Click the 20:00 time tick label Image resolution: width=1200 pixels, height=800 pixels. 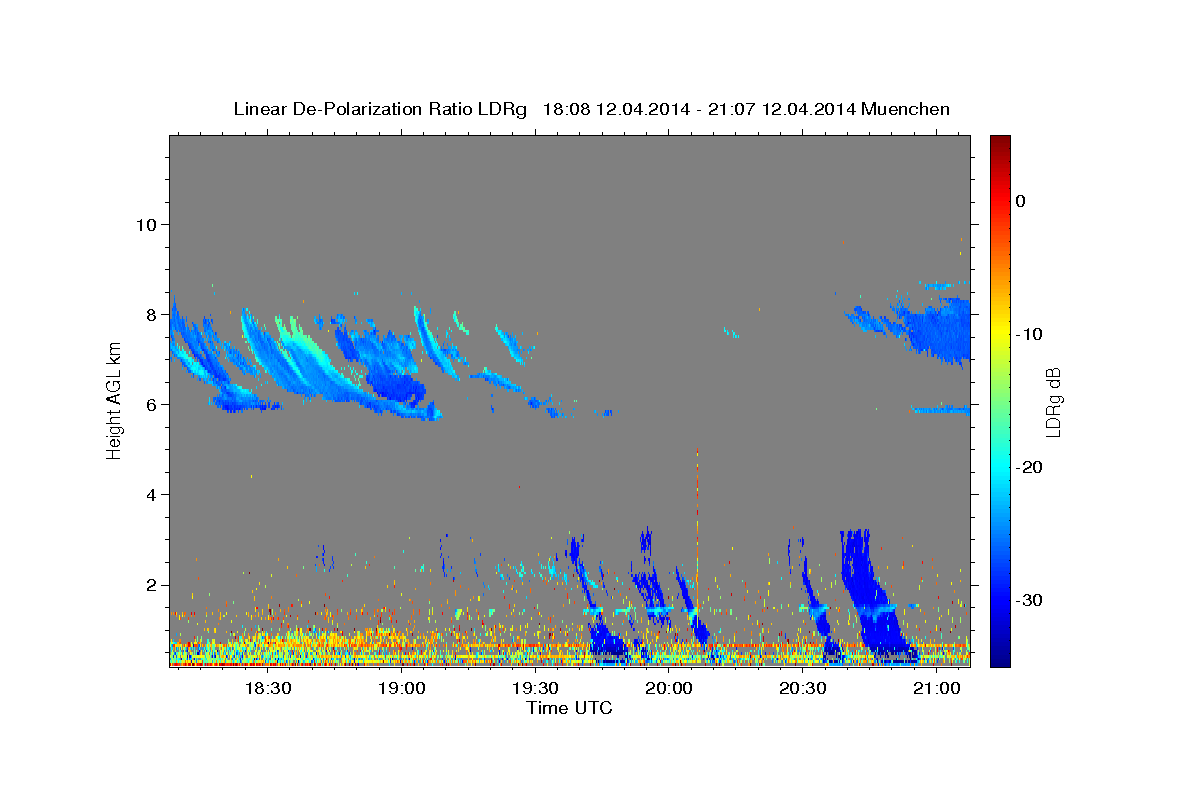(669, 689)
